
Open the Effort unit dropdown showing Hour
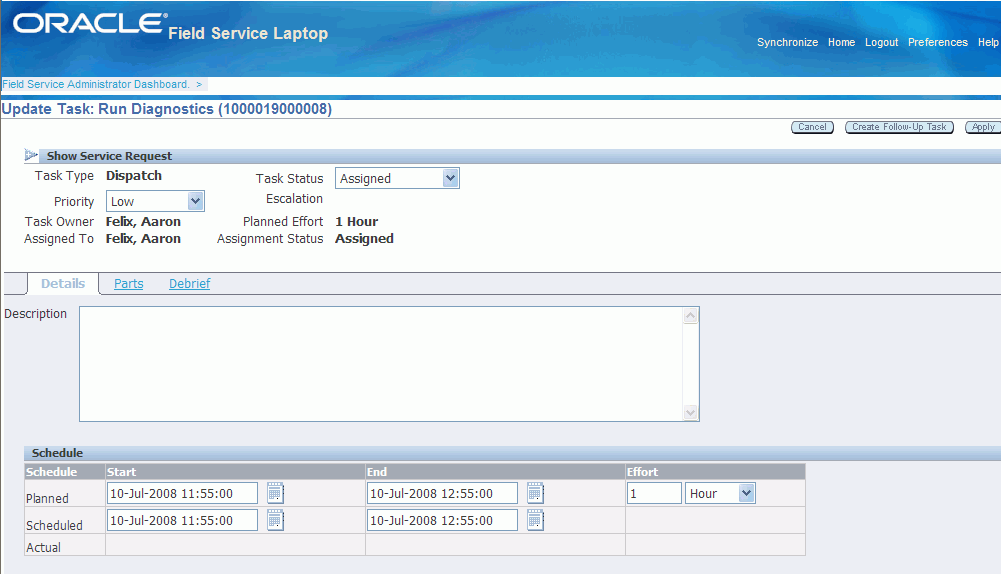720,493
